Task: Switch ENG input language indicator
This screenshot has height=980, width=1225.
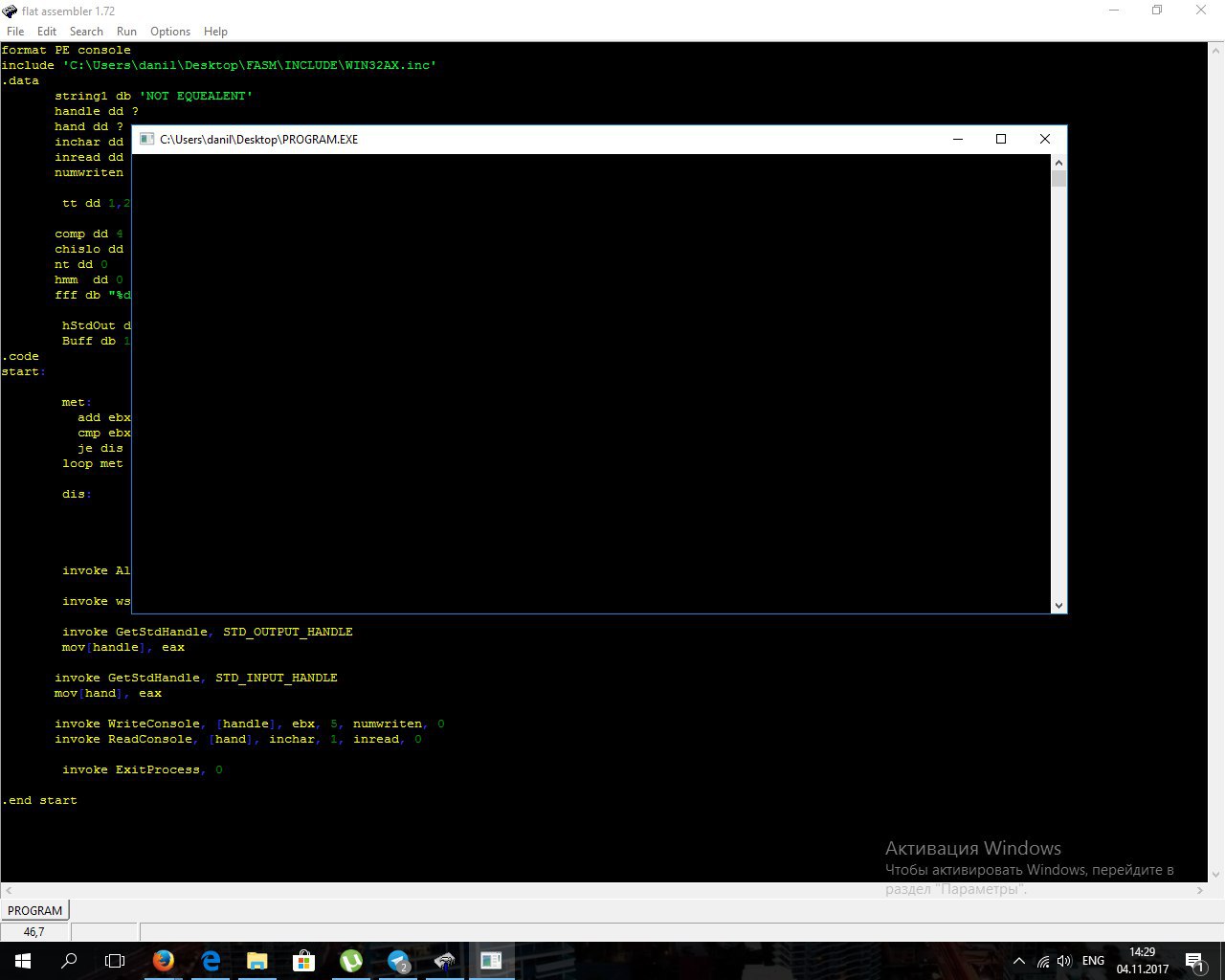Action: pyautogui.click(x=1093, y=961)
